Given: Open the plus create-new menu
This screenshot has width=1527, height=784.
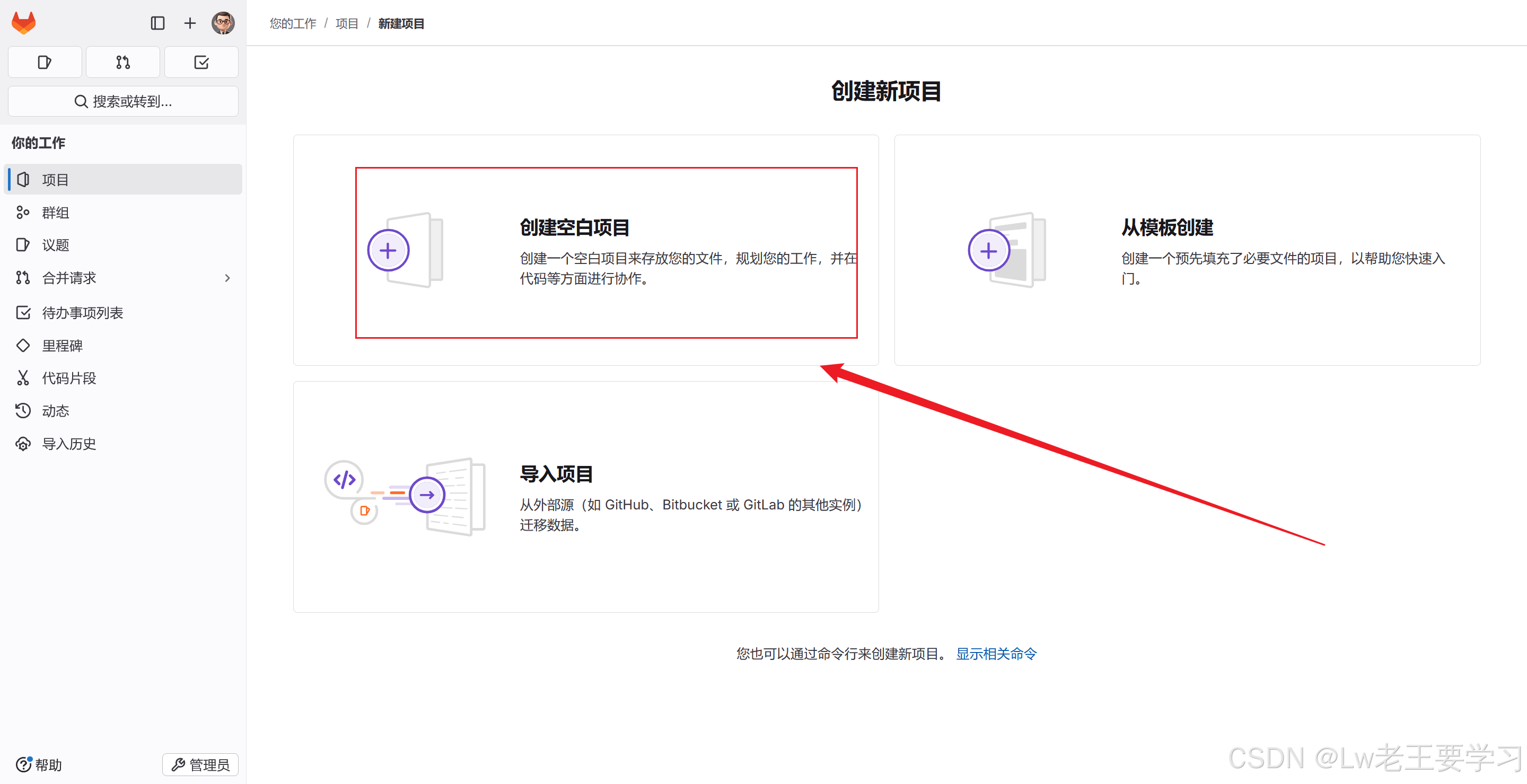Looking at the screenshot, I should (x=190, y=23).
